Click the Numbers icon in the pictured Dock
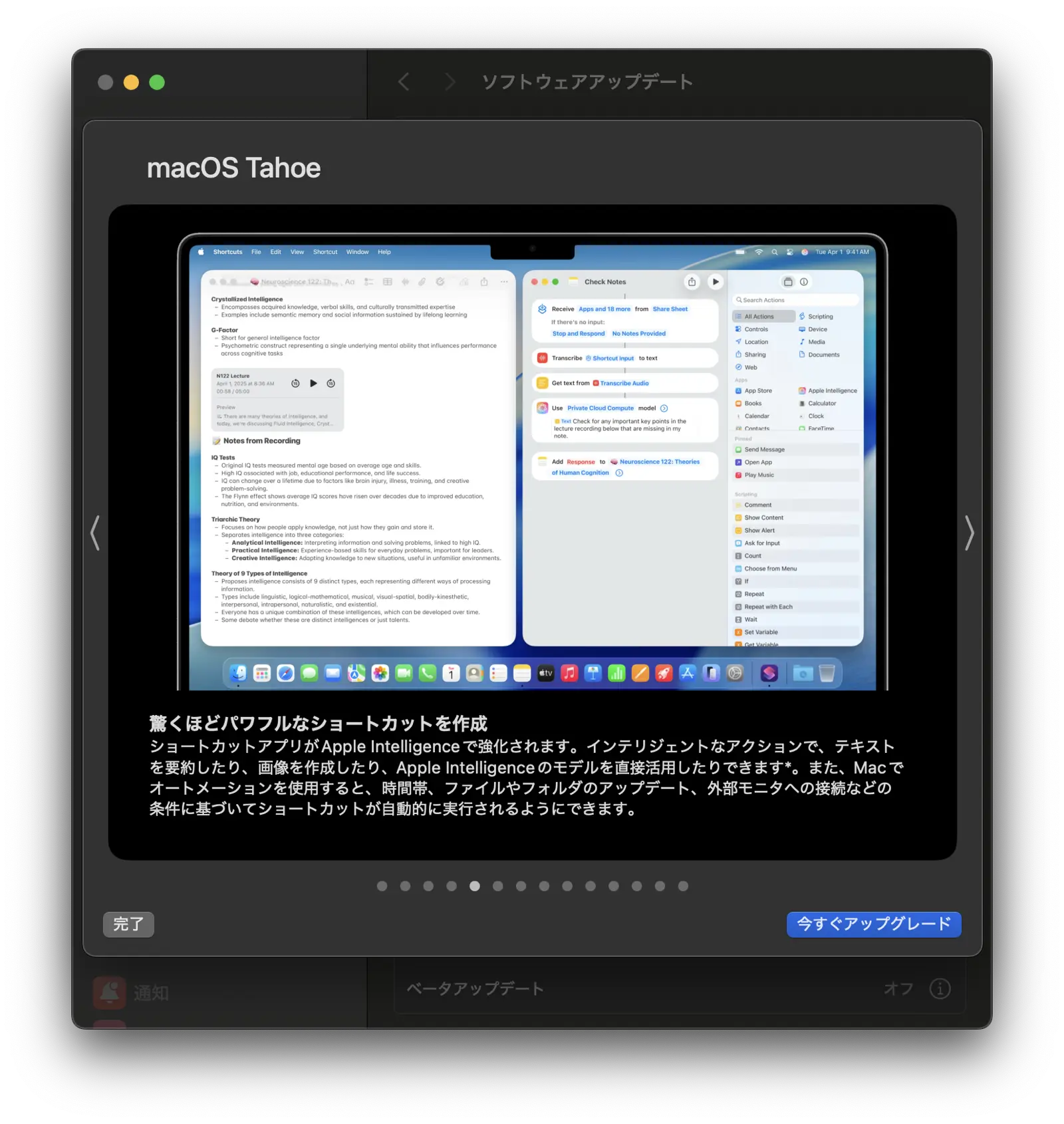 click(x=616, y=674)
